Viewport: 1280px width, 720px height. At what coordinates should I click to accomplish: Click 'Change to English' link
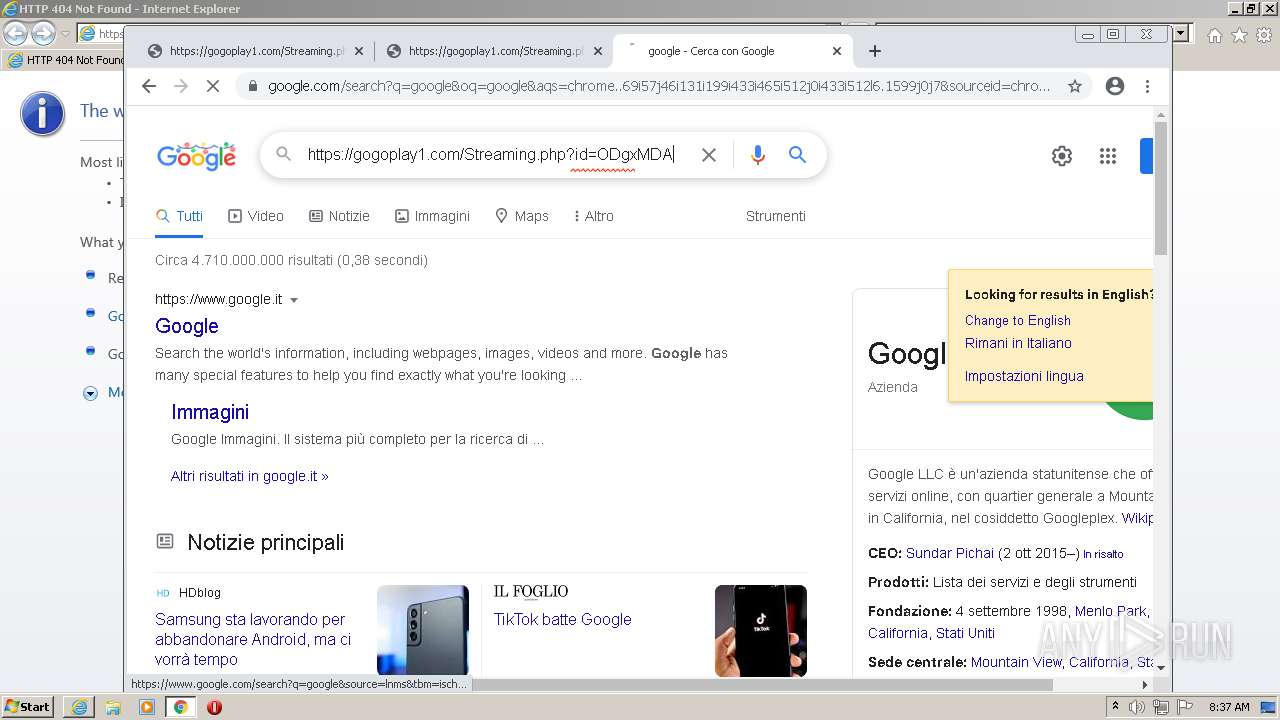click(x=1018, y=320)
